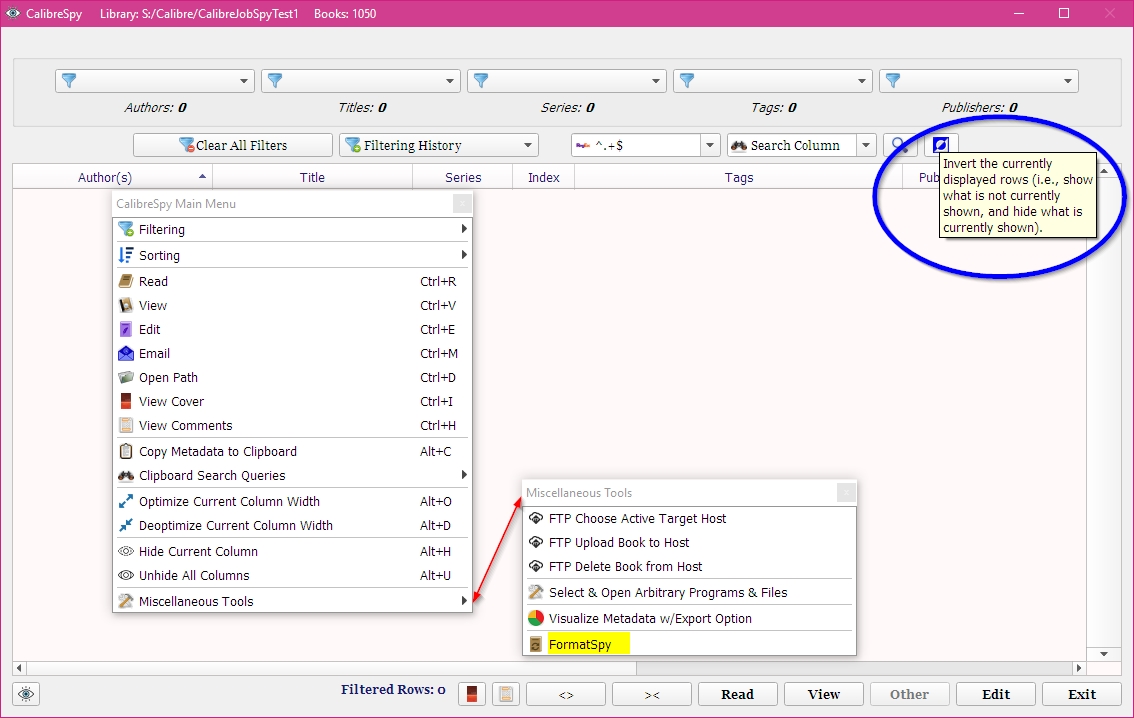Viewport: 1134px width, 718px height.
Task: Select Deoptimize Current Column Width
Action: coord(292,525)
